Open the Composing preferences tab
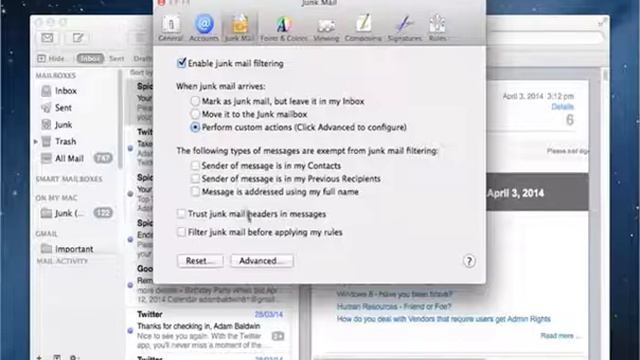The height and width of the screenshot is (360, 640). point(363,28)
